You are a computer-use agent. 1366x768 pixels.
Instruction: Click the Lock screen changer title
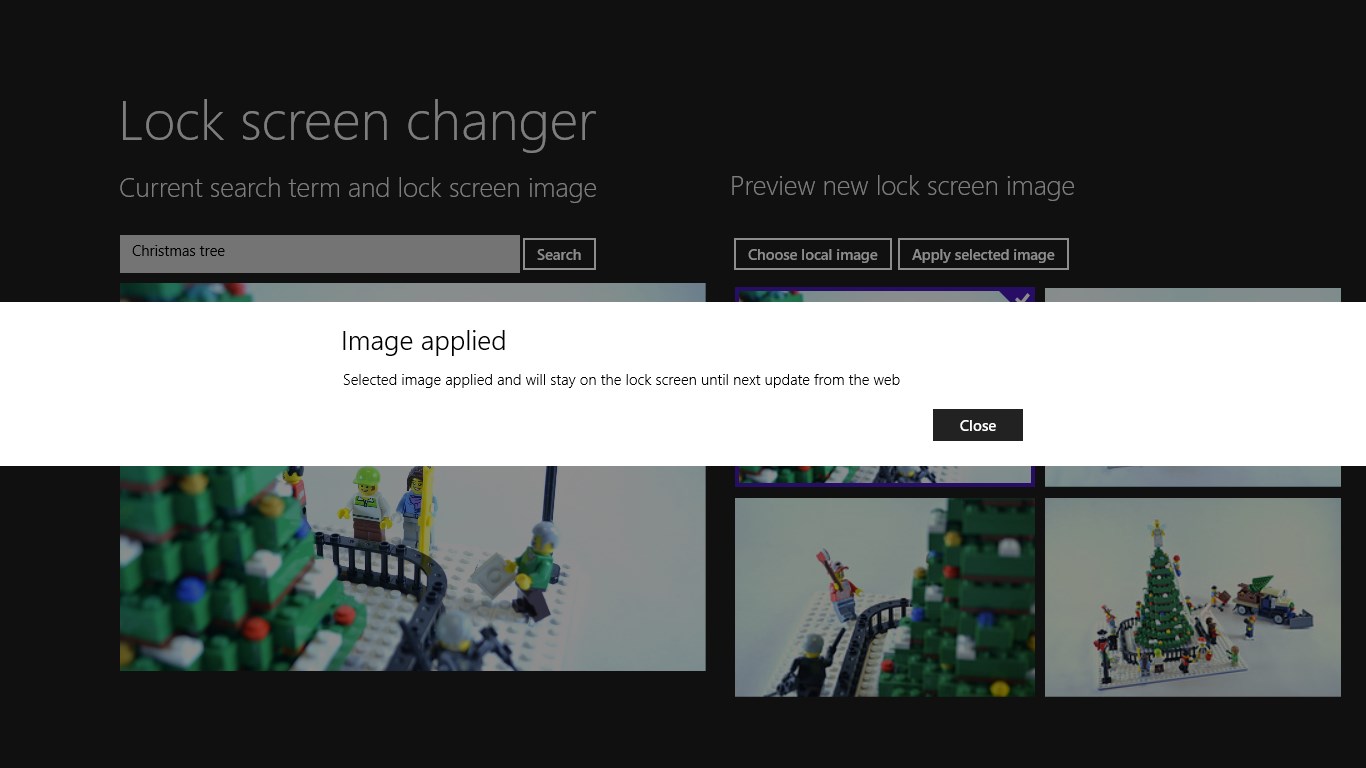(357, 121)
